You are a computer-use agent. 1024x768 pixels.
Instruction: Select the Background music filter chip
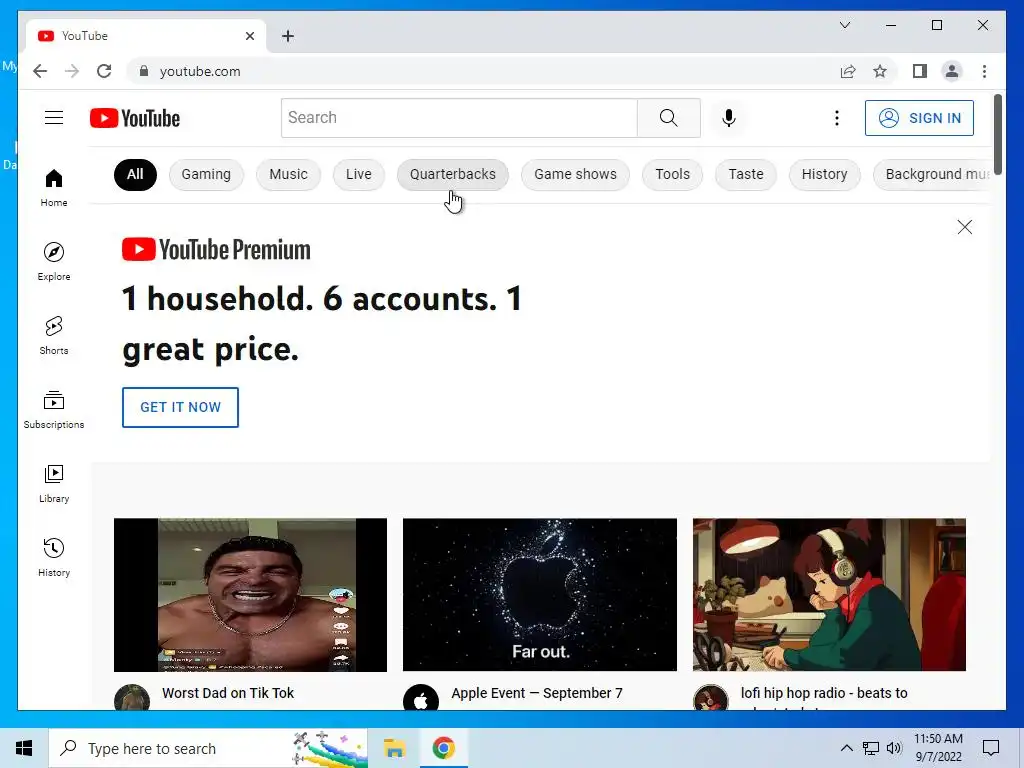tap(933, 174)
